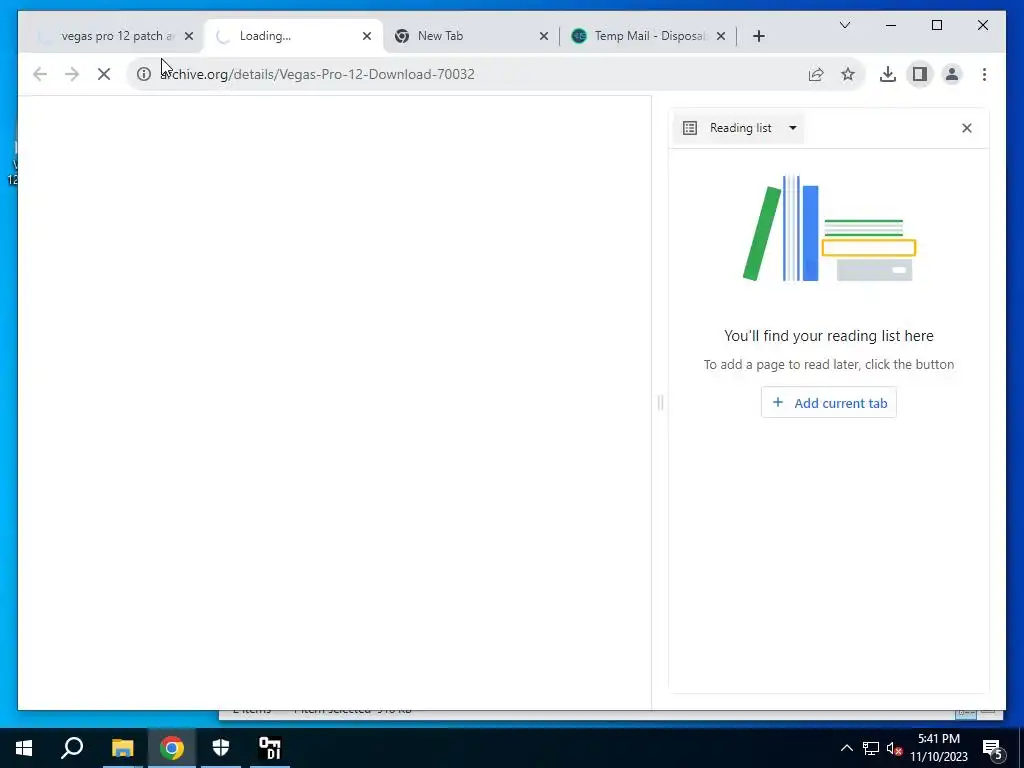1024x768 pixels.
Task: Open the tab search chevron
Action: pos(844,25)
